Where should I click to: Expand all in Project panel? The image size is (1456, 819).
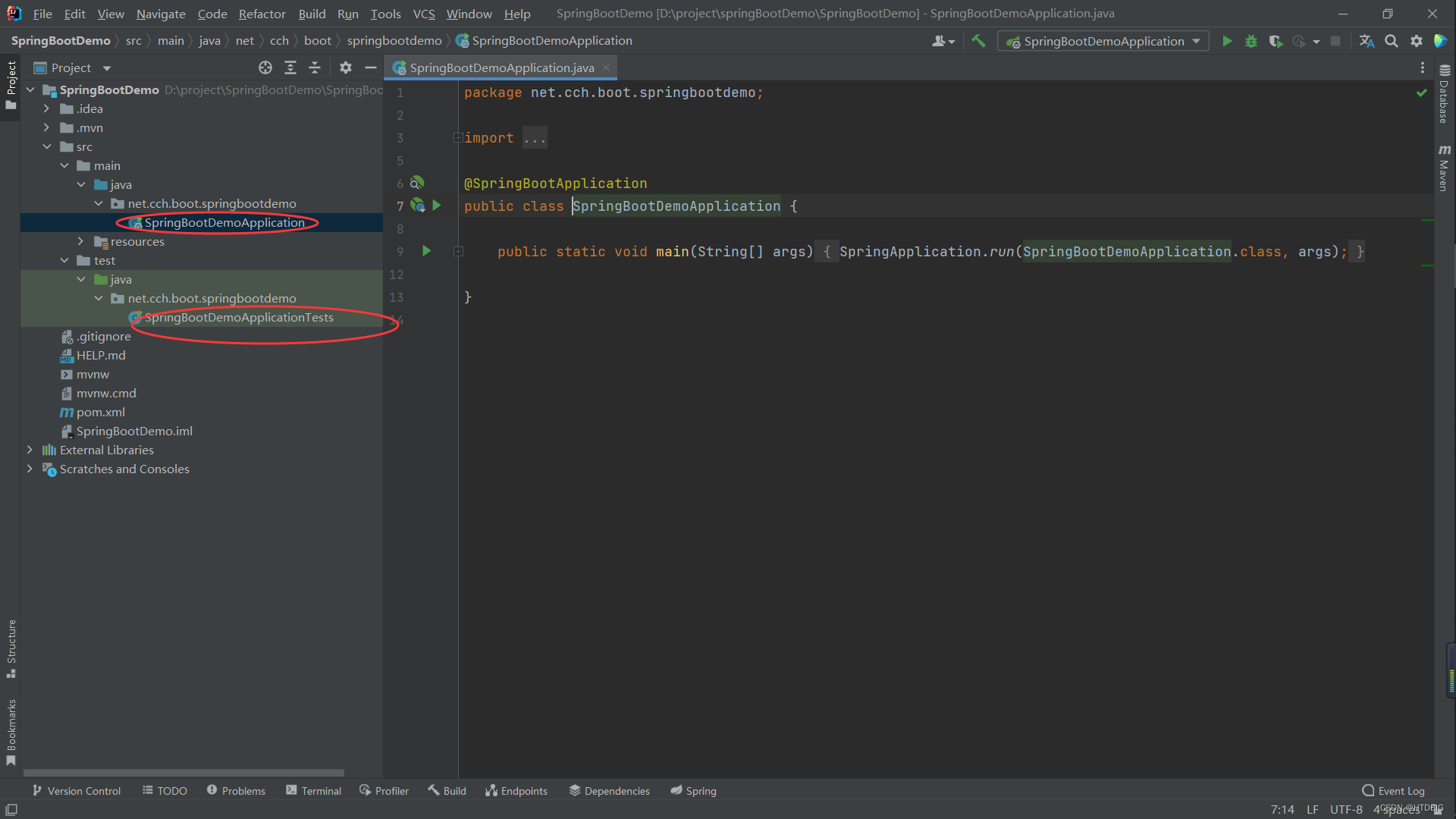click(x=290, y=67)
